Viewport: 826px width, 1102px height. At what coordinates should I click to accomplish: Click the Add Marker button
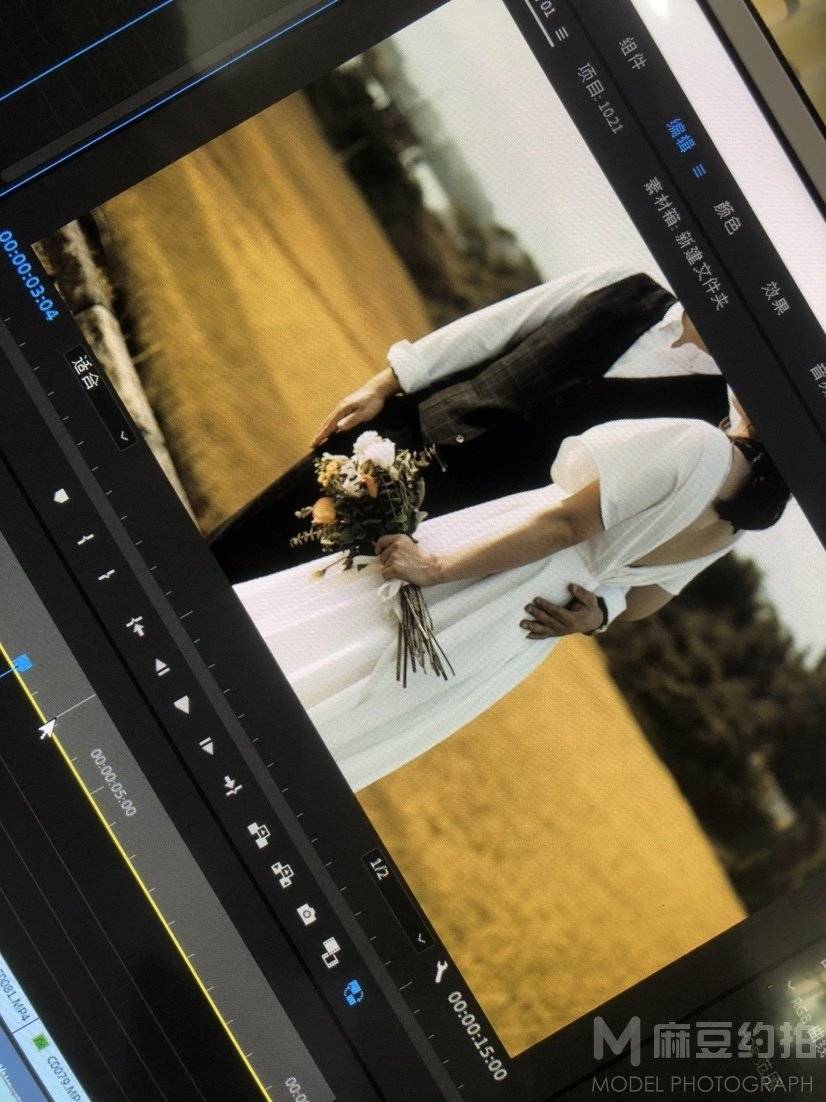(x=62, y=496)
